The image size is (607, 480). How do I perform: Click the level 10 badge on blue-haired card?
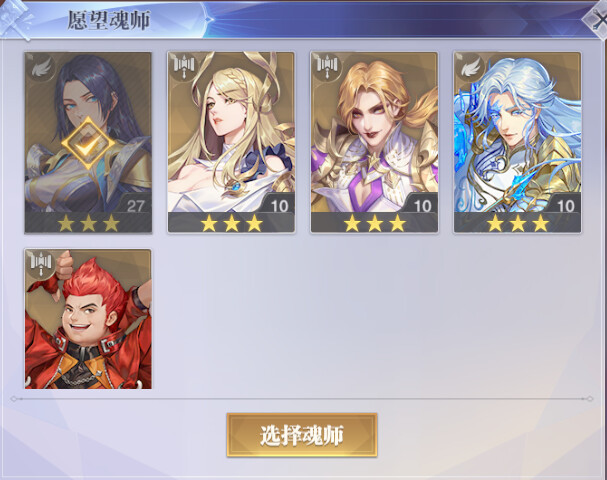coord(565,205)
